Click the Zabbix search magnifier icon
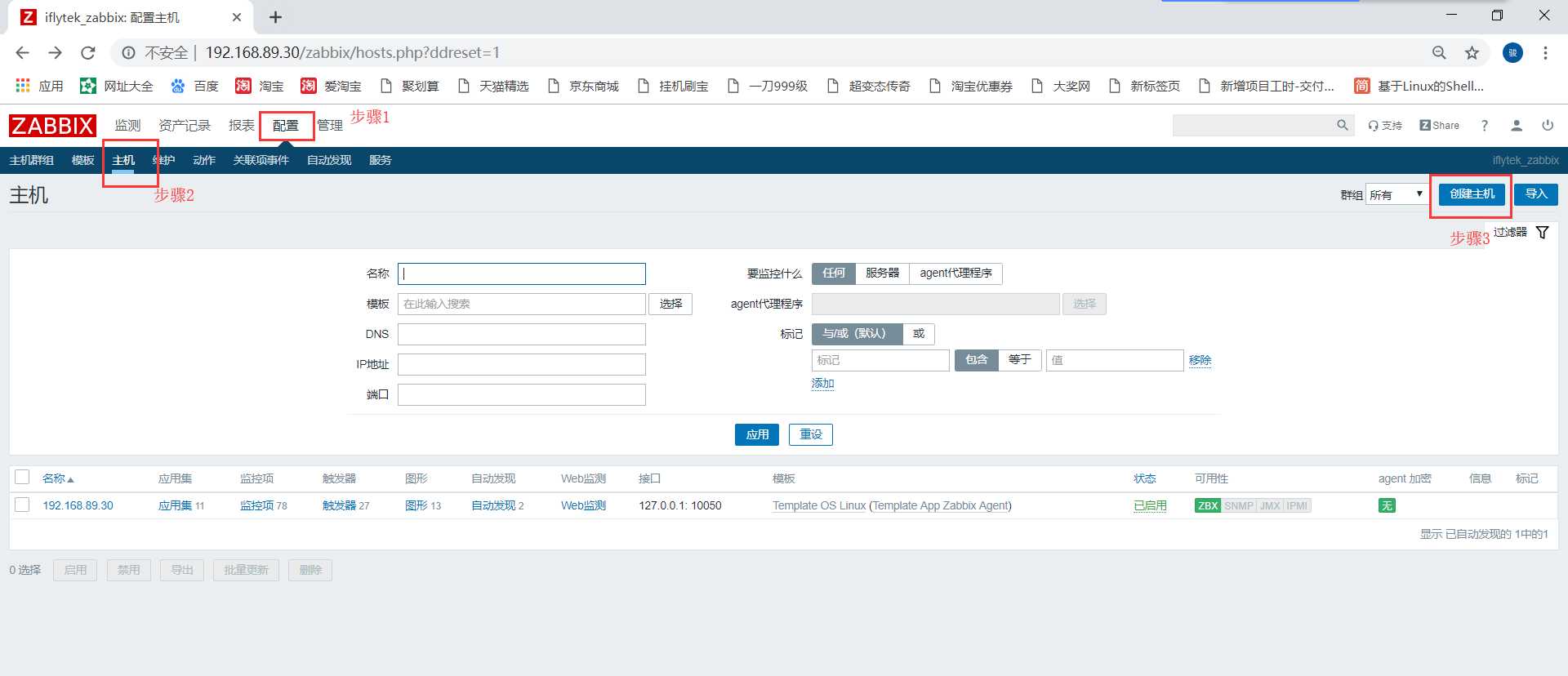1568x676 pixels. tap(1342, 125)
